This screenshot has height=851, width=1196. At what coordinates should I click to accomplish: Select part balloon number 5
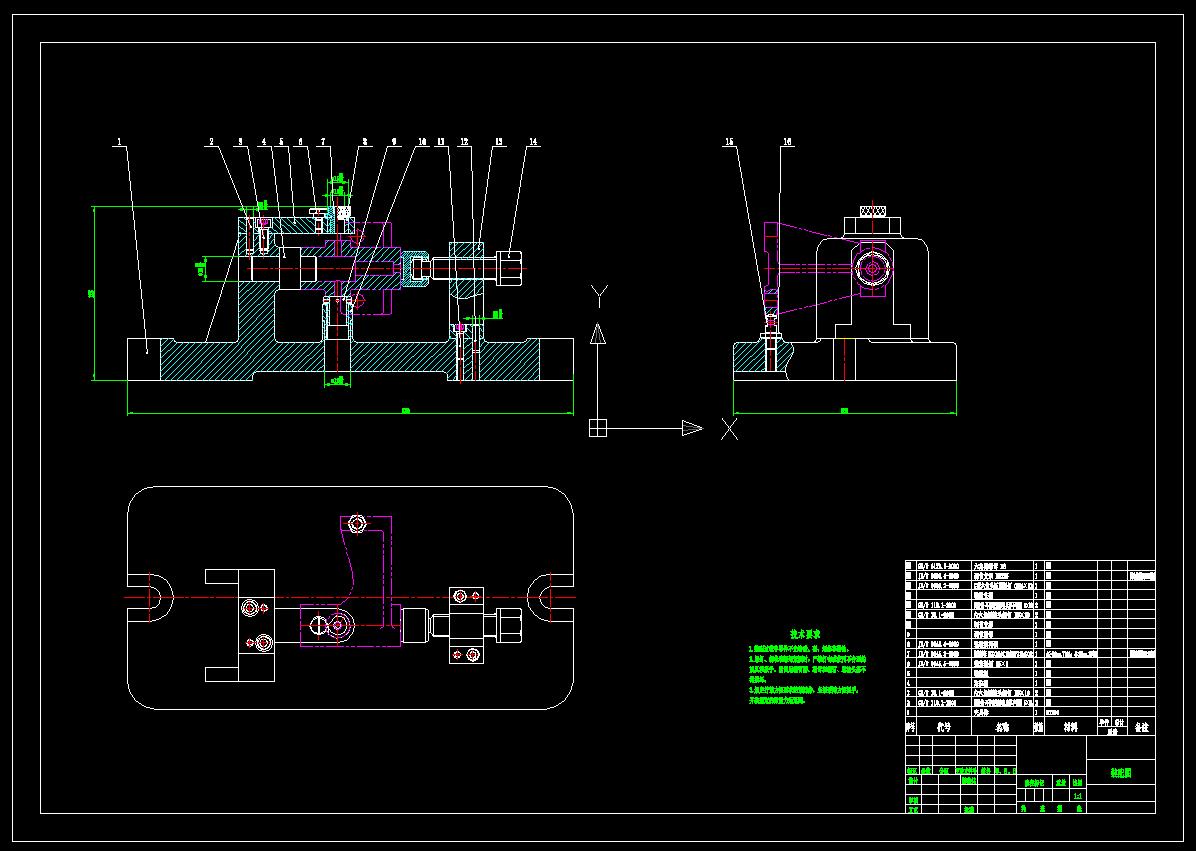coord(281,142)
